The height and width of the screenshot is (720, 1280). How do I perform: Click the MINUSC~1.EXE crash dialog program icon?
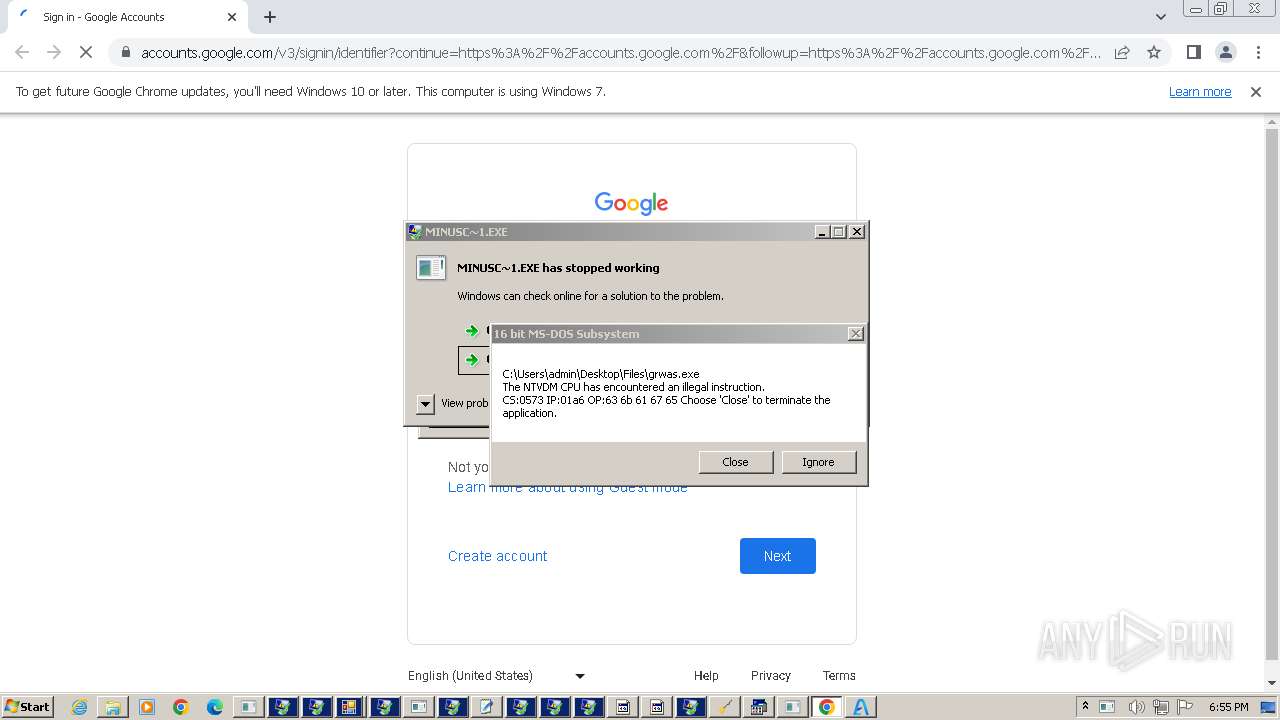[431, 267]
